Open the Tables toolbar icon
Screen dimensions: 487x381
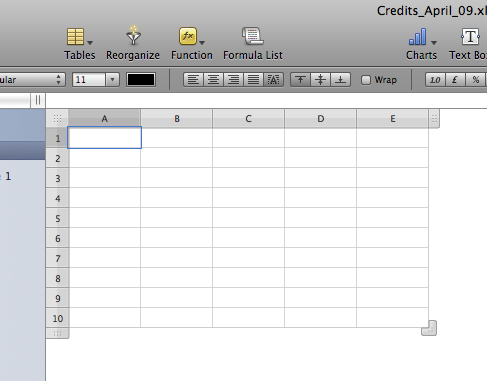[x=76, y=36]
